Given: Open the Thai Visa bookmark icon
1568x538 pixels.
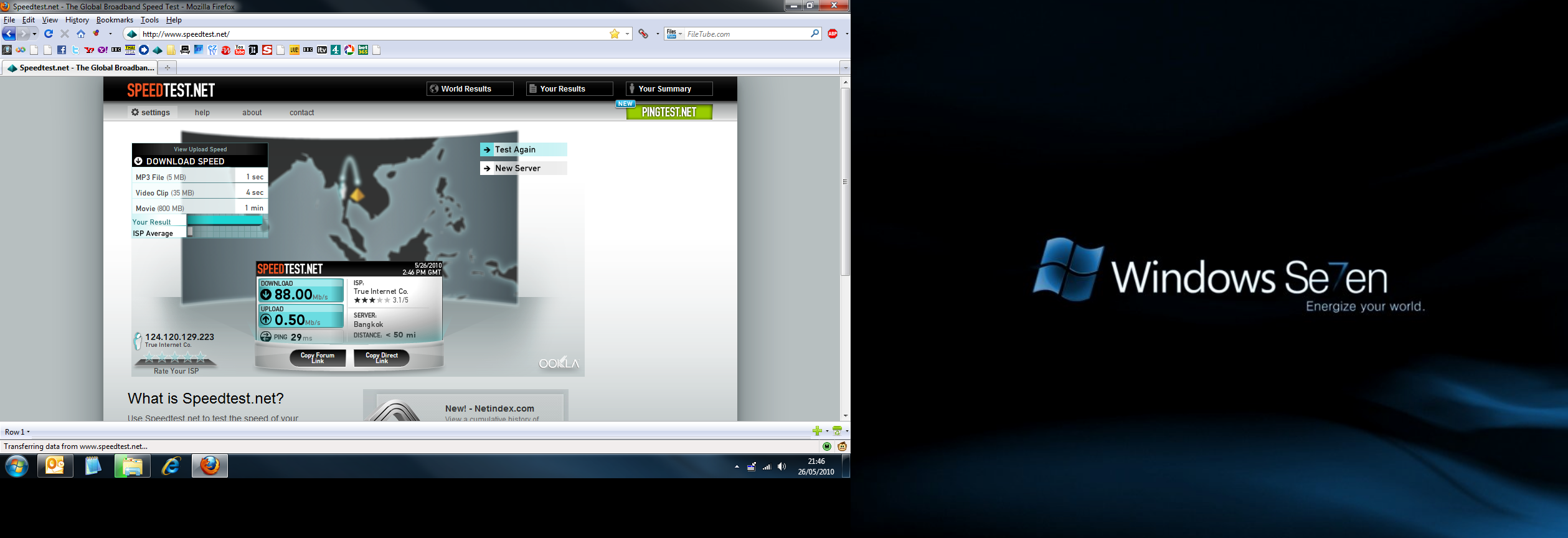Looking at the screenshot, I should coord(130,50).
